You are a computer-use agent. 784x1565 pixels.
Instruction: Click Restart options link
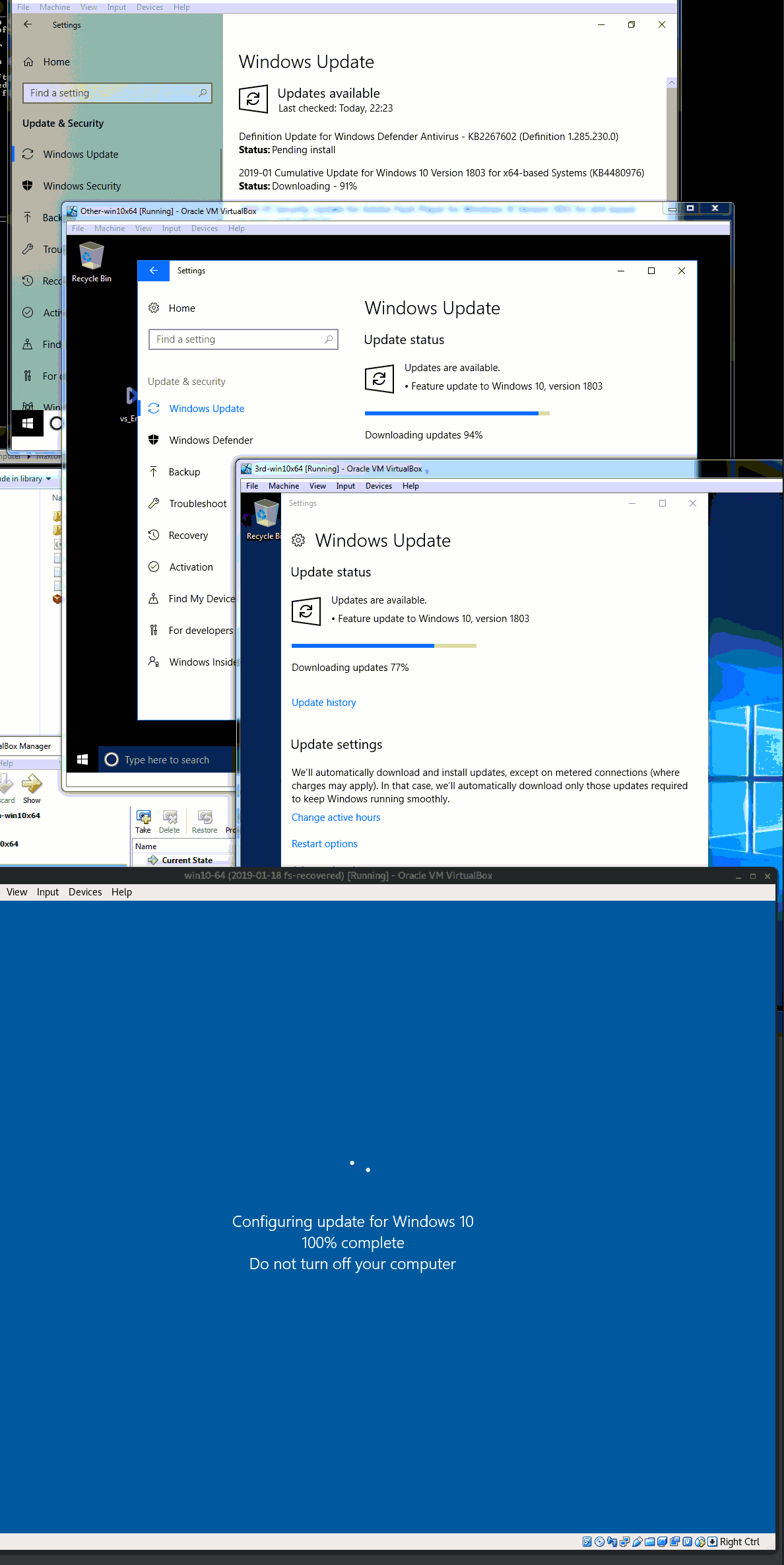325,844
